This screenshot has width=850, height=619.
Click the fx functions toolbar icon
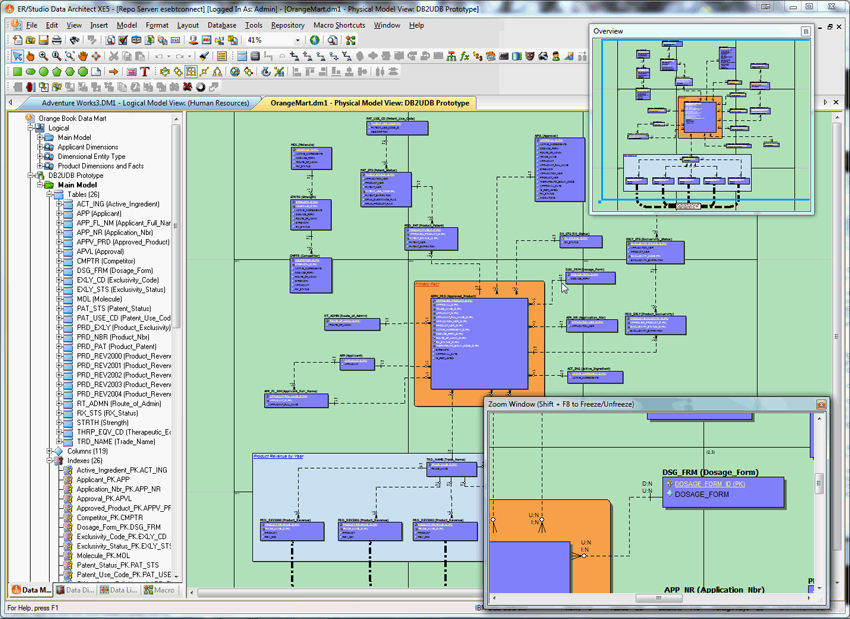pyautogui.click(x=465, y=56)
